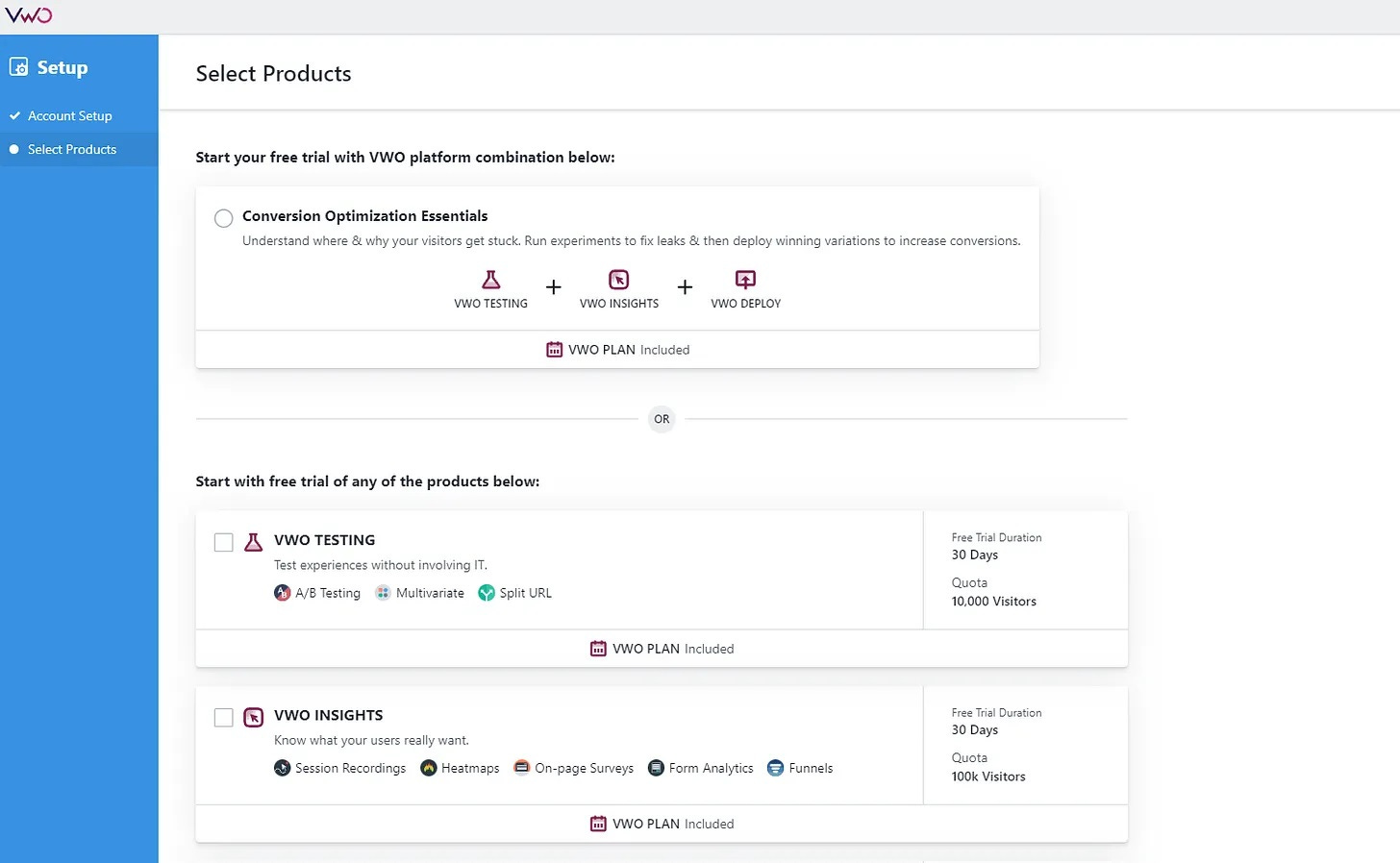Image resolution: width=1400 pixels, height=863 pixels.
Task: Click the Session Recordings feature icon
Action: [282, 768]
